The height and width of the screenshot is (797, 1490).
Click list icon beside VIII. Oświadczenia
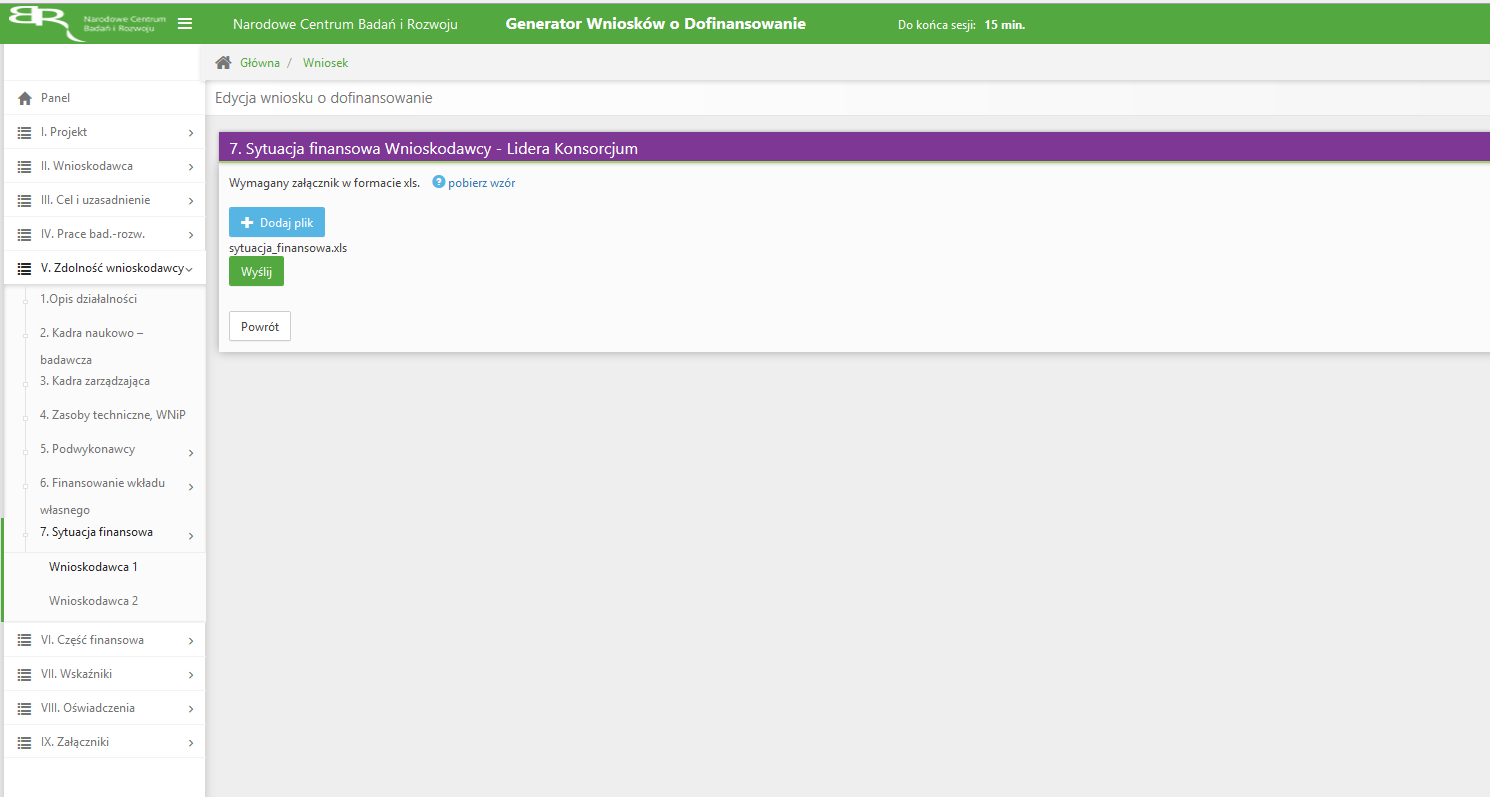coord(25,708)
